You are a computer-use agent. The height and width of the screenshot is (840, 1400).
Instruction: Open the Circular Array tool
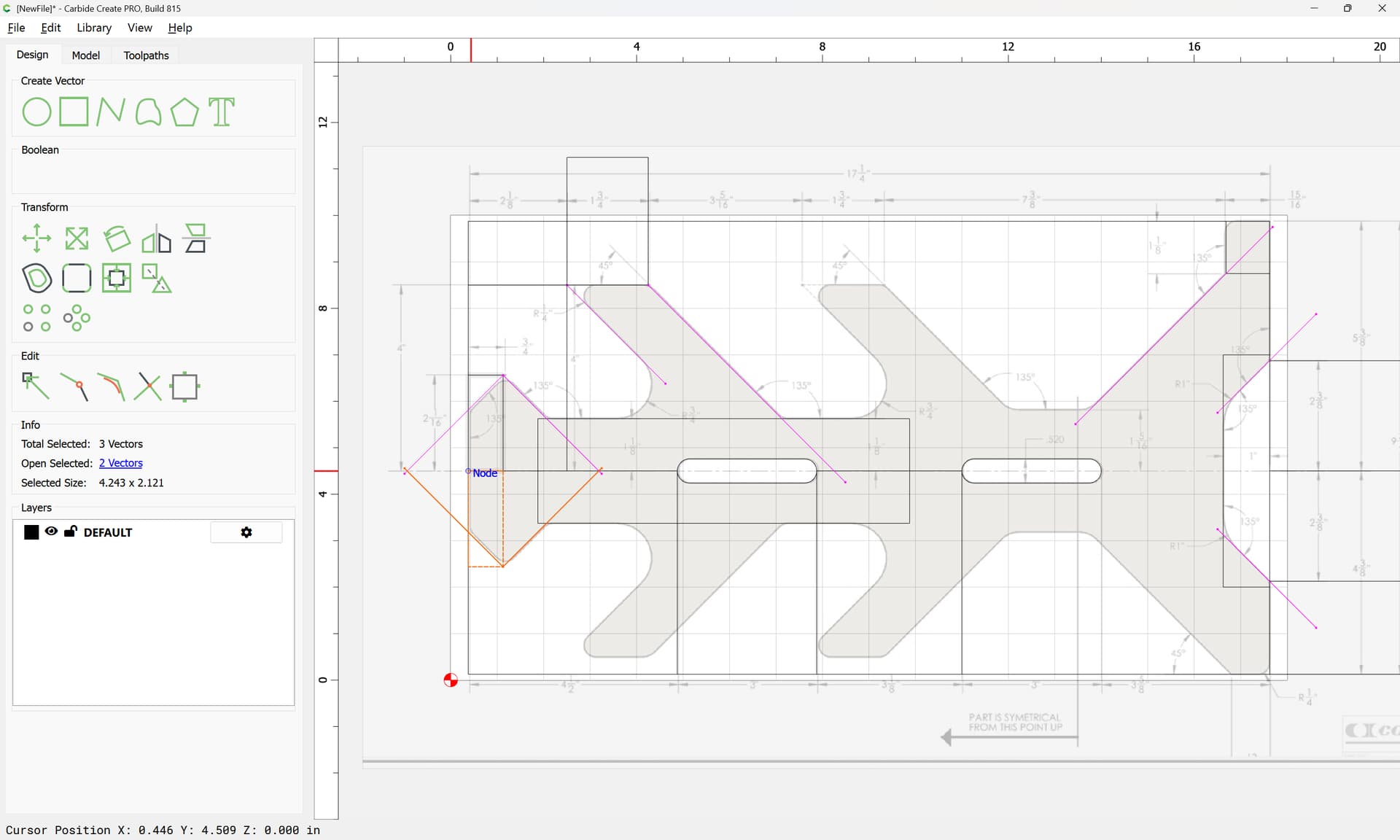click(x=77, y=318)
